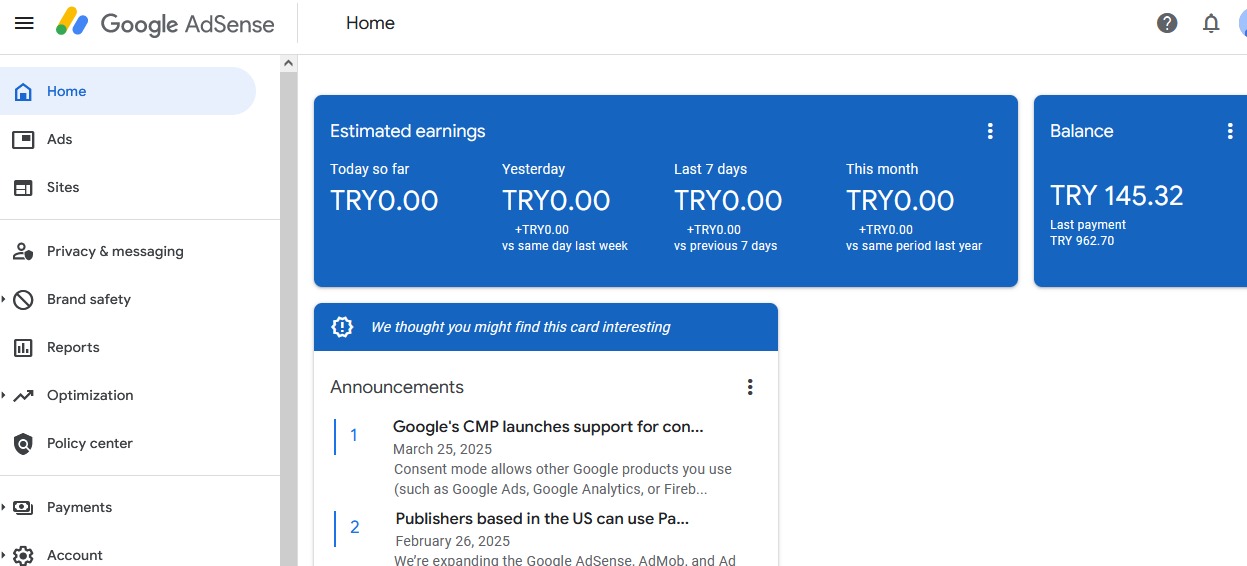Click the Policy center shield icon
1247x566 pixels.
pyautogui.click(x=23, y=443)
